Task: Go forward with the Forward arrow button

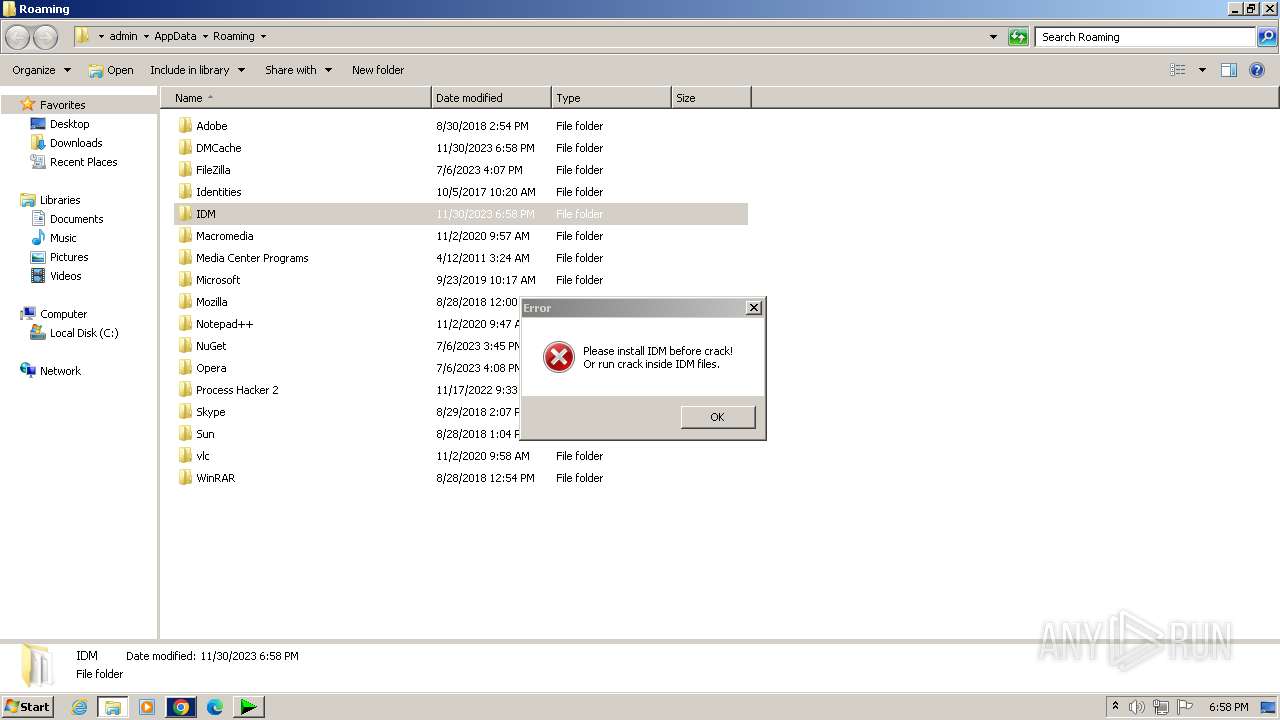Action: pos(45,37)
